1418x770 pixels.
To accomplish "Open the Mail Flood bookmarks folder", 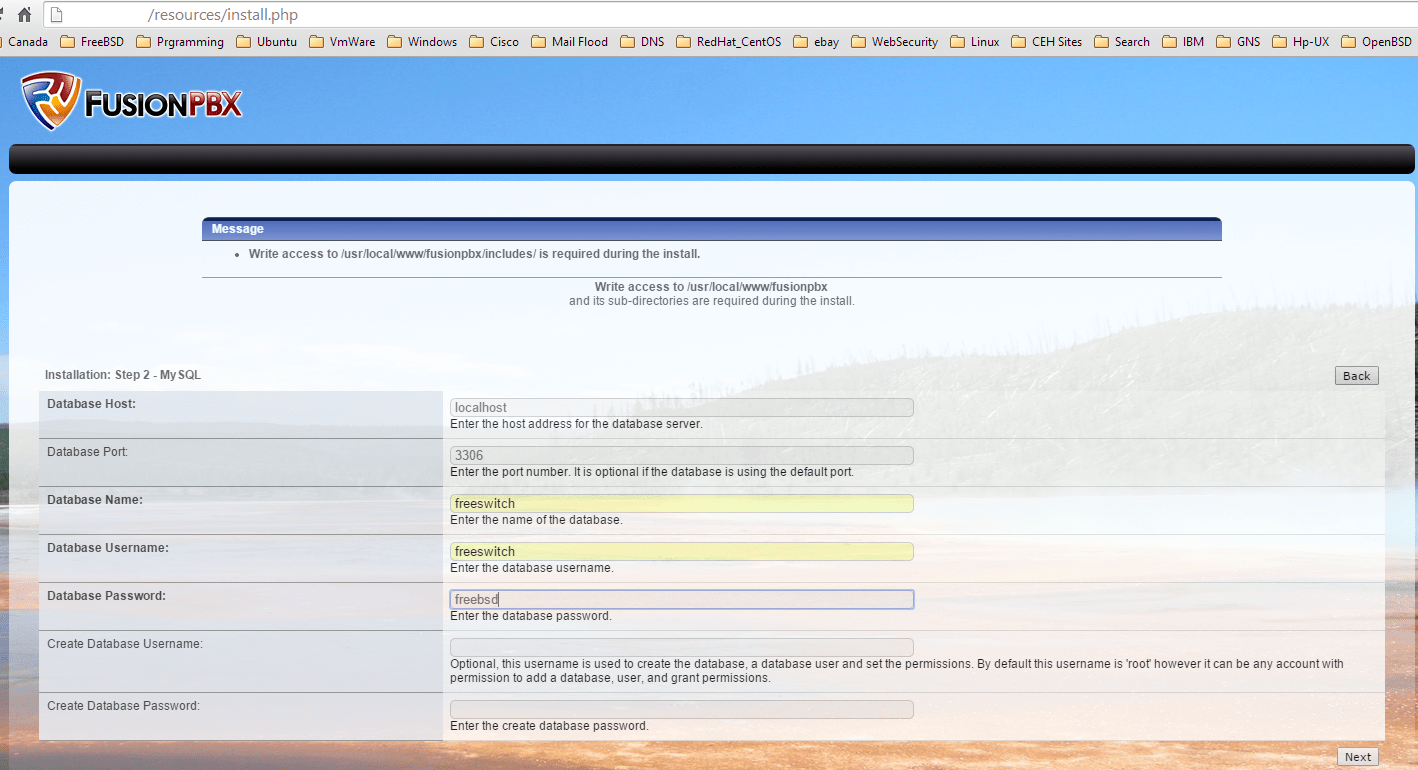I will coord(570,41).
